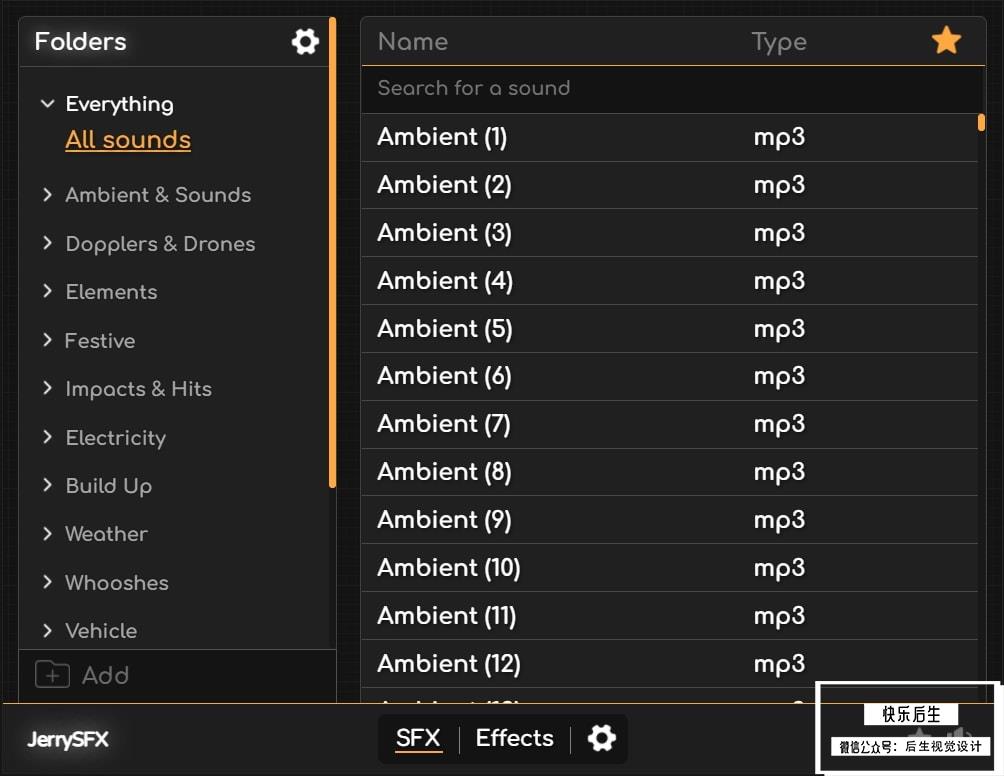Screen dimensions: 1004x776
Task: Select the Ambient (10) sound
Action: pos(670,568)
